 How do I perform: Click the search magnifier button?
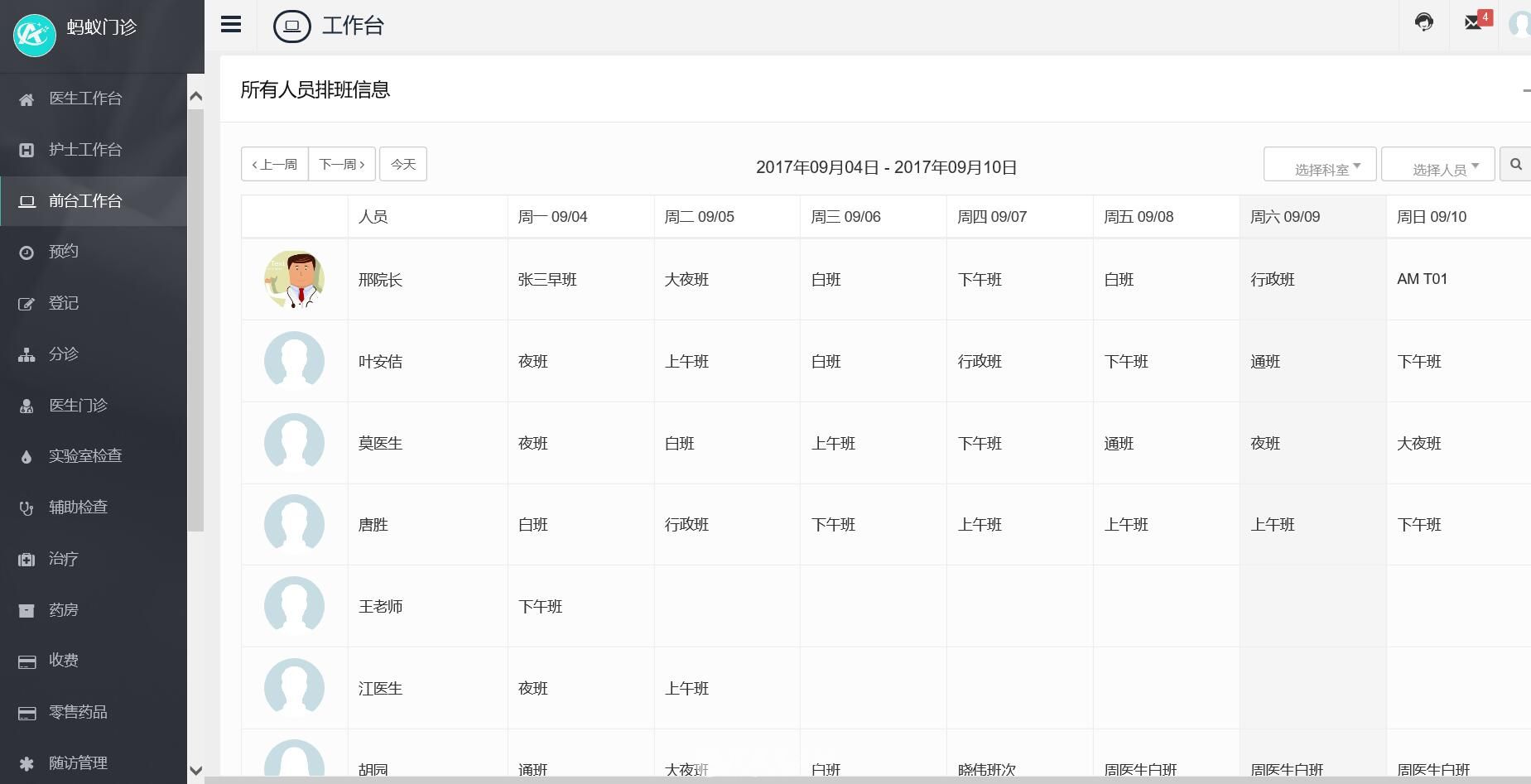[1516, 165]
